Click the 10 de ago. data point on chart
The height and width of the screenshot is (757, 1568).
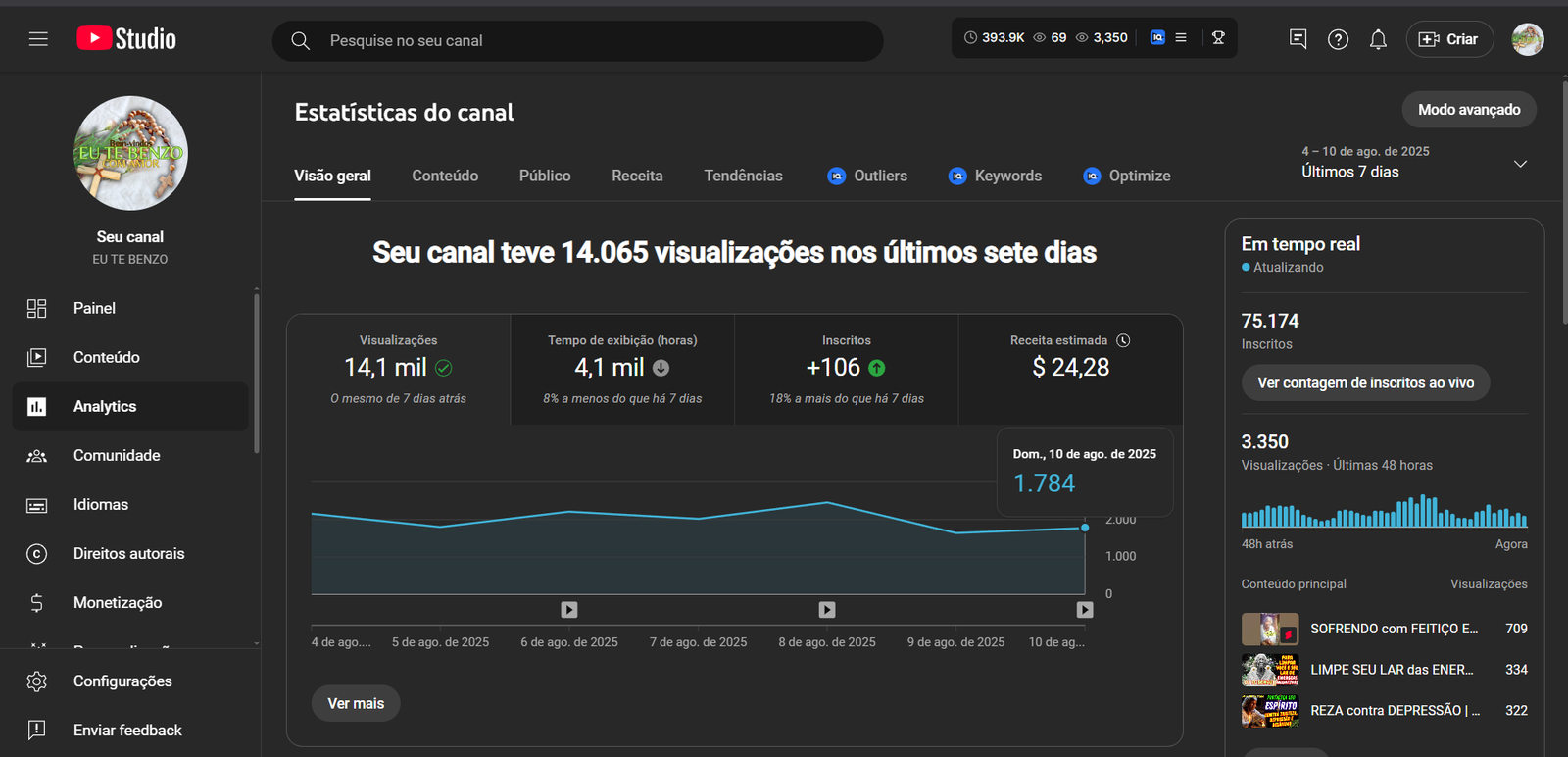1085,528
